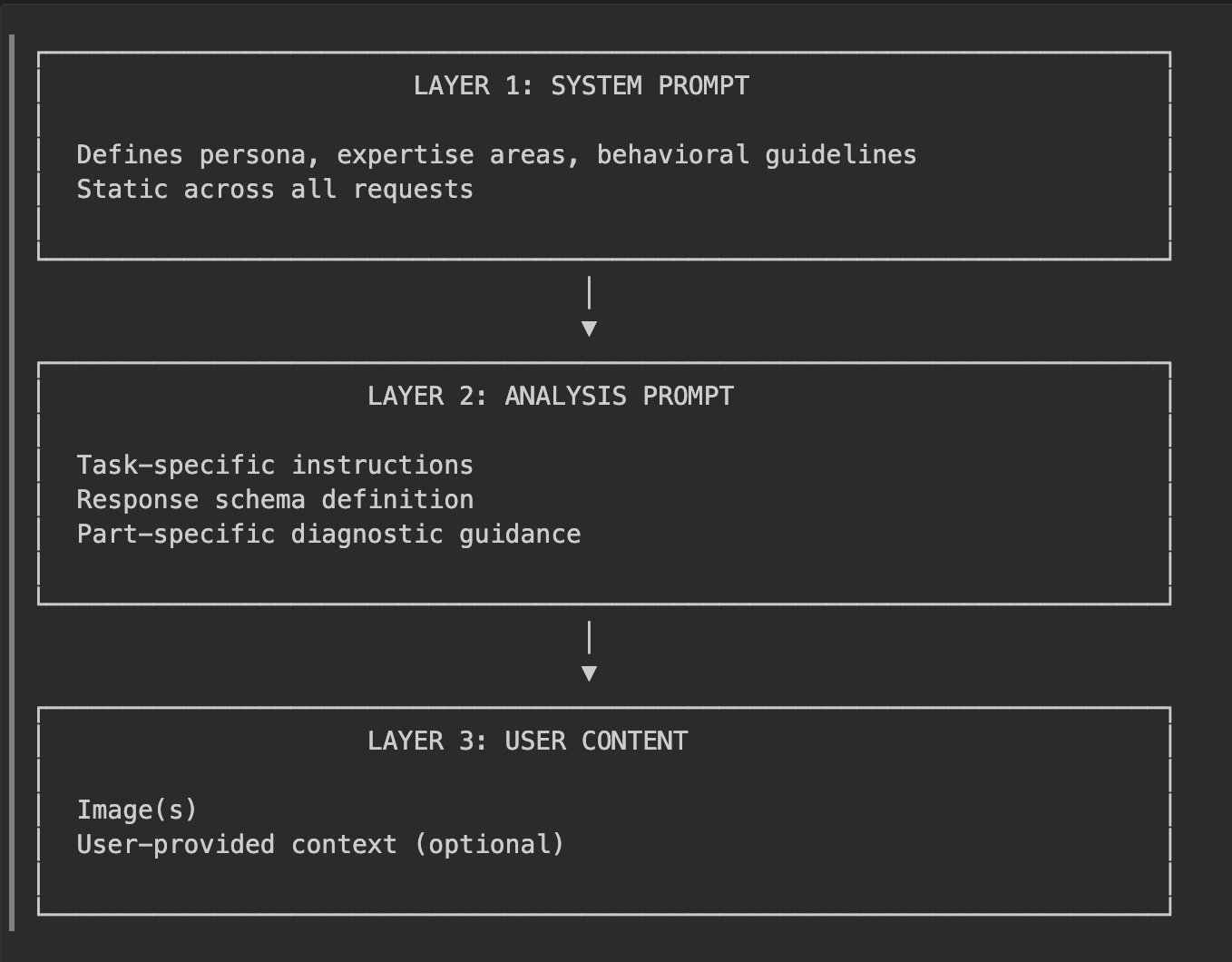Screen dimensions: 1232x962
Task: Click the word 'ANALYSIS' in the second box title
Action: click(565, 396)
